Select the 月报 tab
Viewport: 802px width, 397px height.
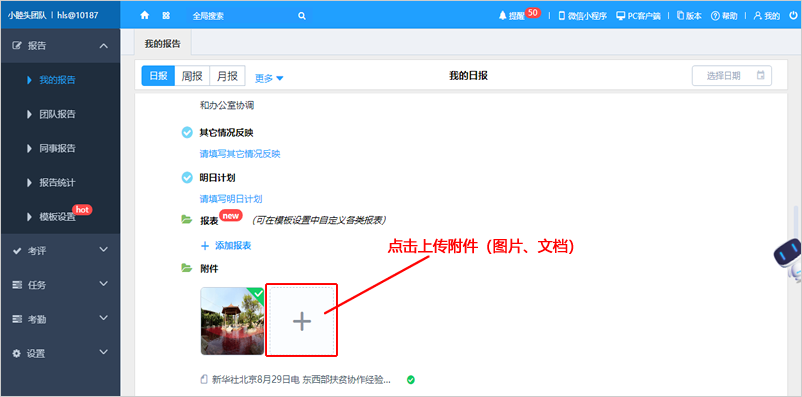[x=227, y=76]
